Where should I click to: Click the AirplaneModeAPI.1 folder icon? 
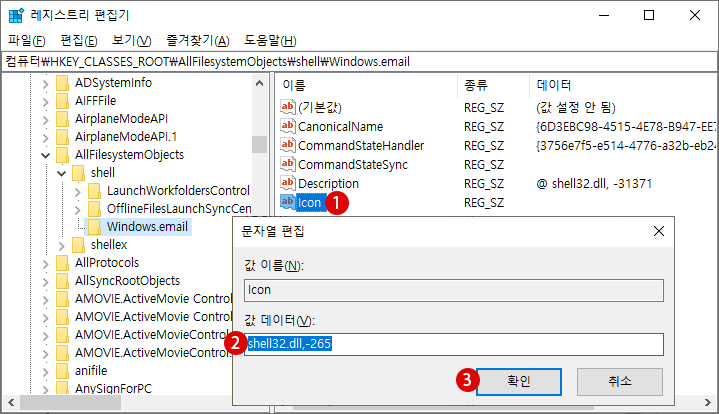pyautogui.click(x=62, y=137)
